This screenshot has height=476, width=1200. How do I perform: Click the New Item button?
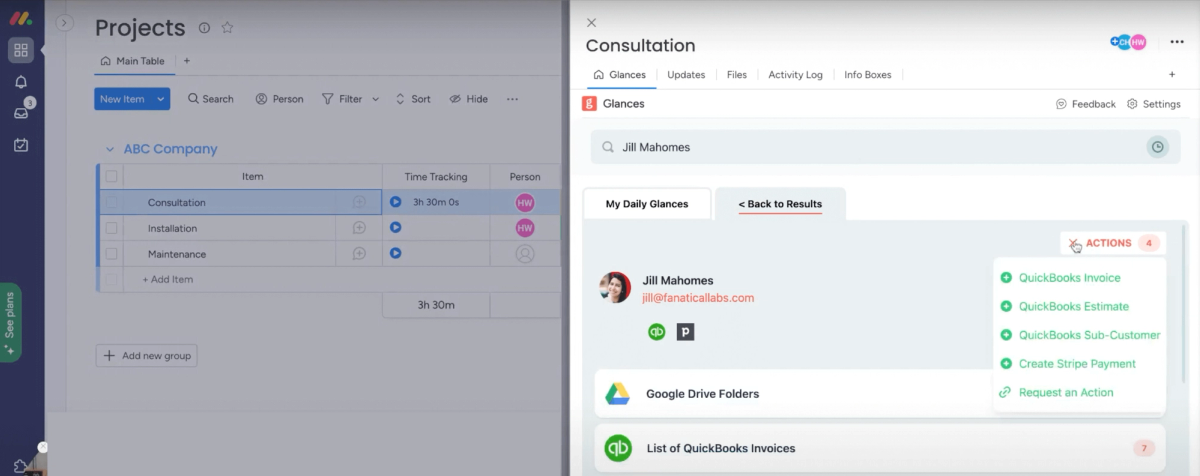[x=122, y=99]
